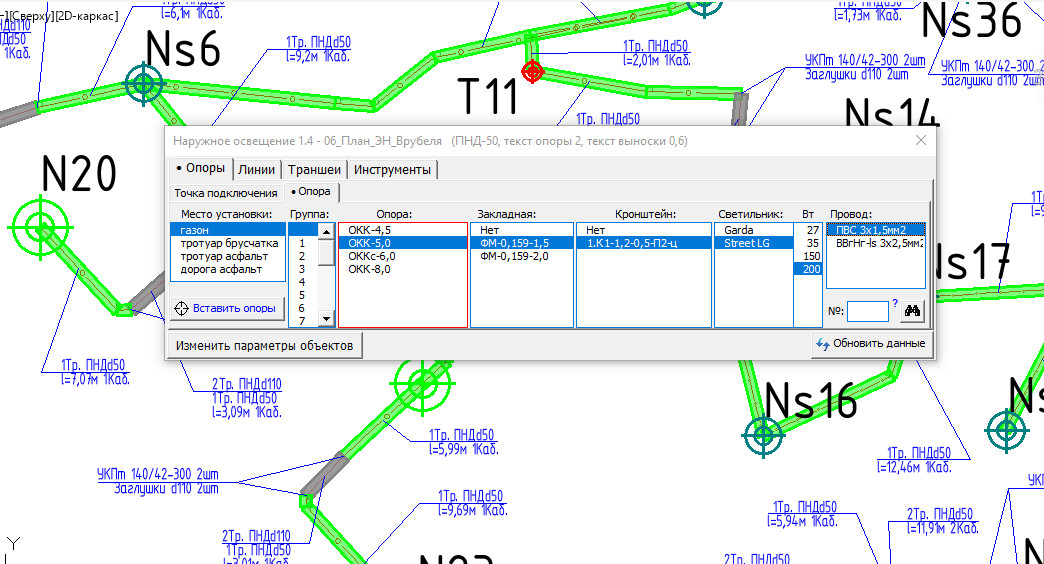
Task: Select ВВгНг-ls 3x2,5мм2 wire
Action: click(x=876, y=243)
